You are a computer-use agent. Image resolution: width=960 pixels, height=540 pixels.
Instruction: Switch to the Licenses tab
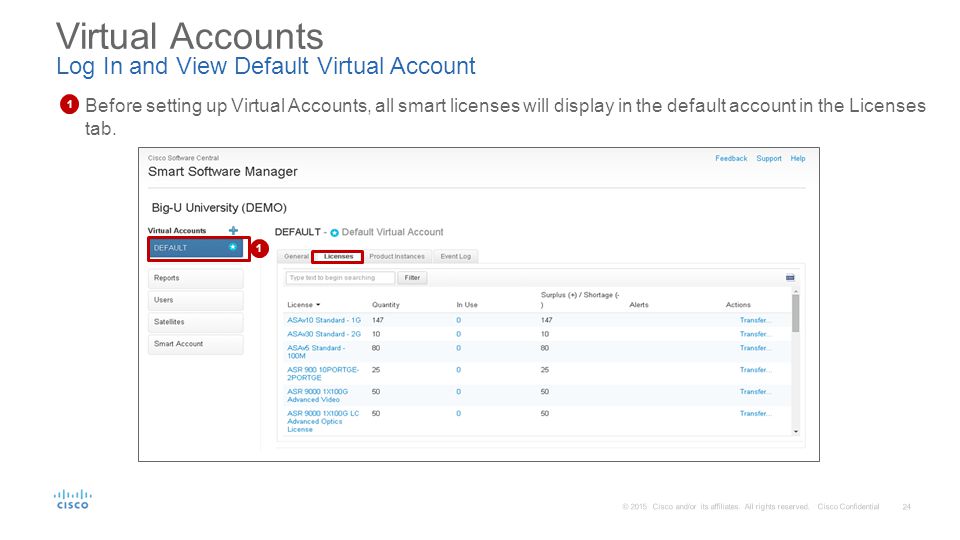(x=338, y=257)
